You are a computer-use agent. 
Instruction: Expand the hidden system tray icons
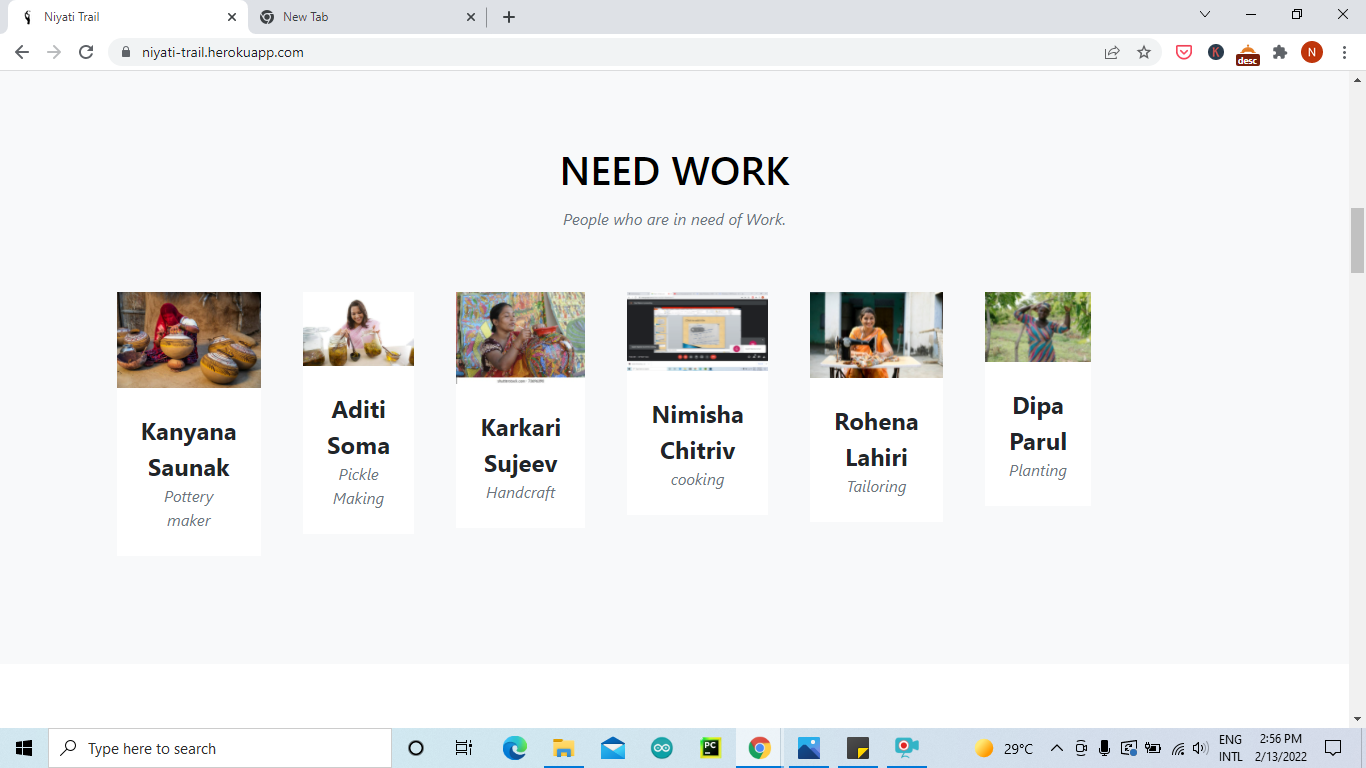pos(1055,747)
